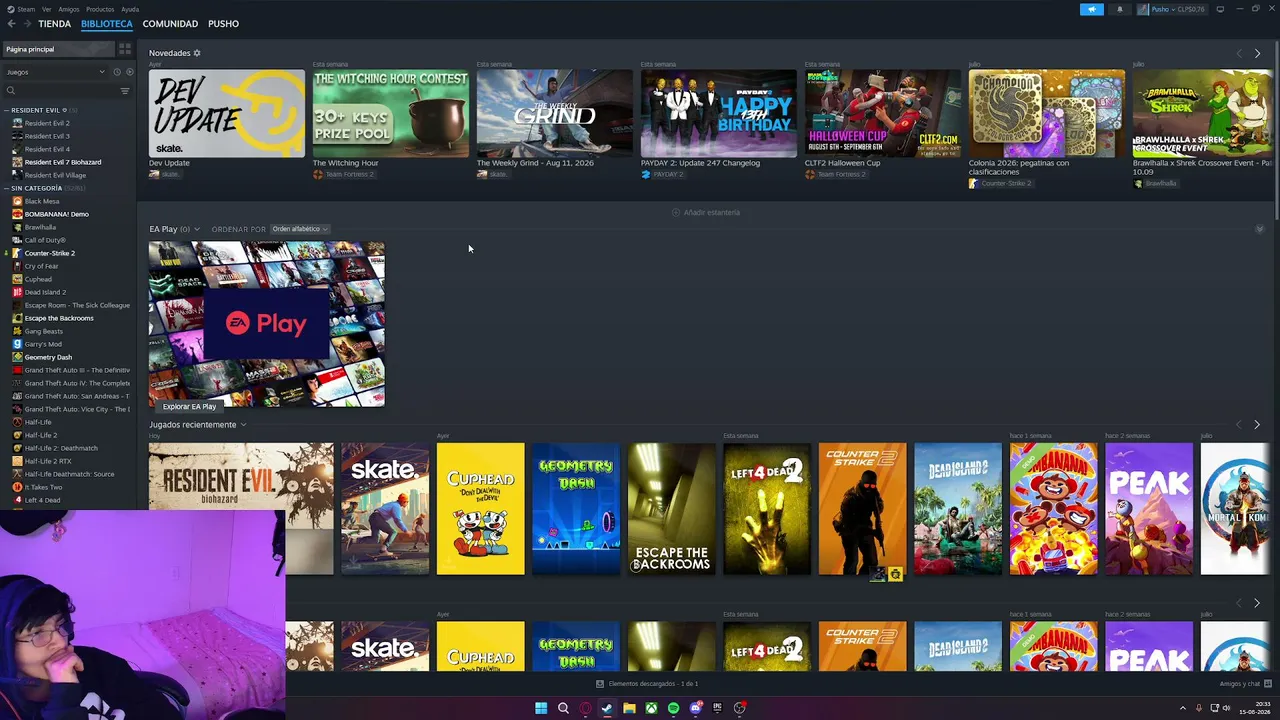
Task: Open the PUSHO profile tab
Action: [x=223, y=23]
